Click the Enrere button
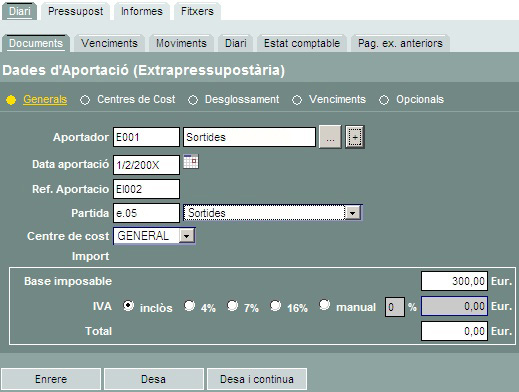The height and width of the screenshot is (392, 519). [51, 379]
